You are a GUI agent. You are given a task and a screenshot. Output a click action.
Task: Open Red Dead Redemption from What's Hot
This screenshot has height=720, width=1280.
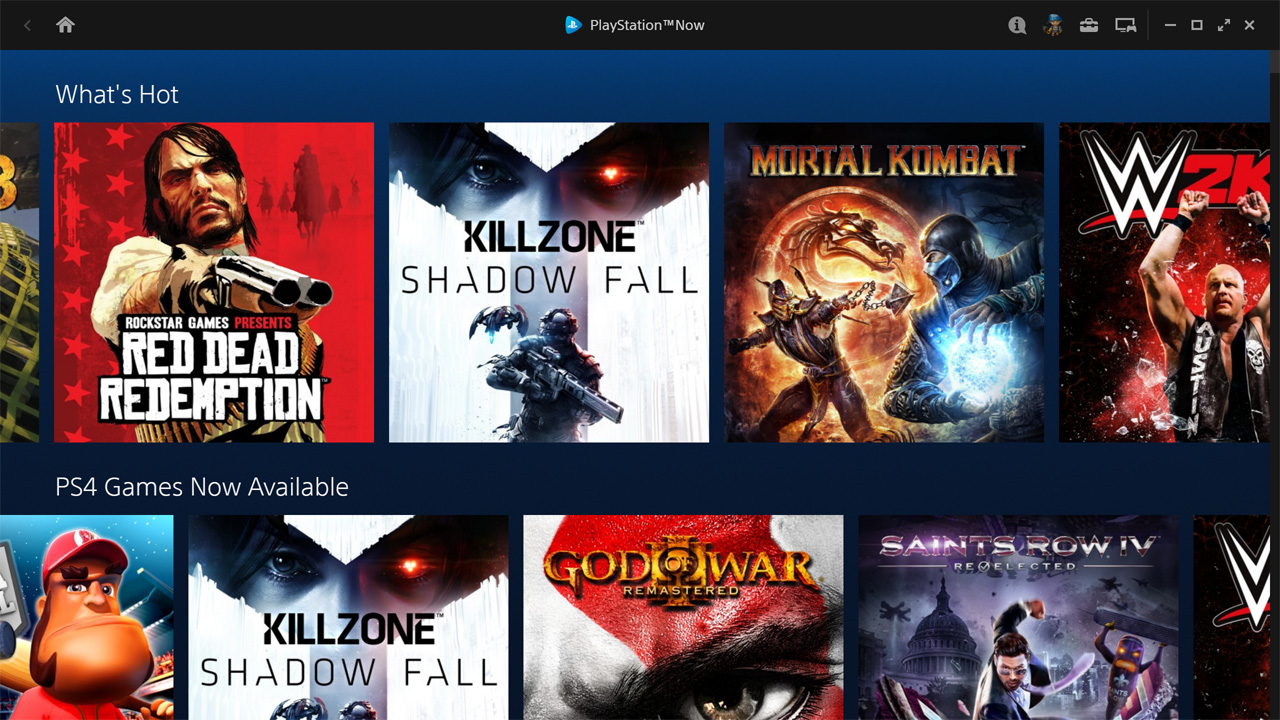[213, 282]
